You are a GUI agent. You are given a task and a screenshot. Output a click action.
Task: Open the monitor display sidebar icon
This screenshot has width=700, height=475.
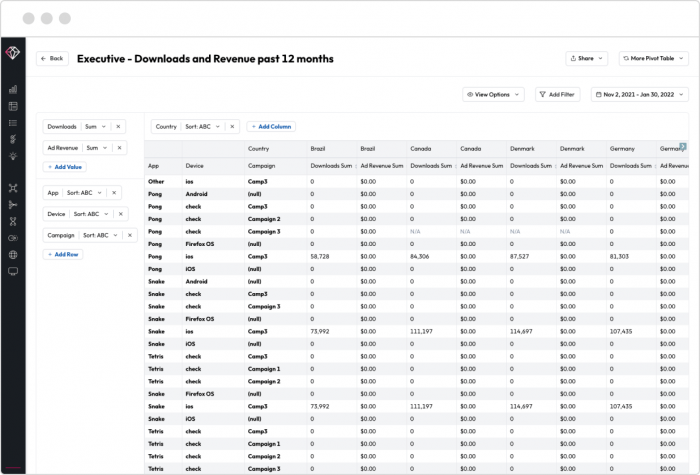click(x=13, y=271)
